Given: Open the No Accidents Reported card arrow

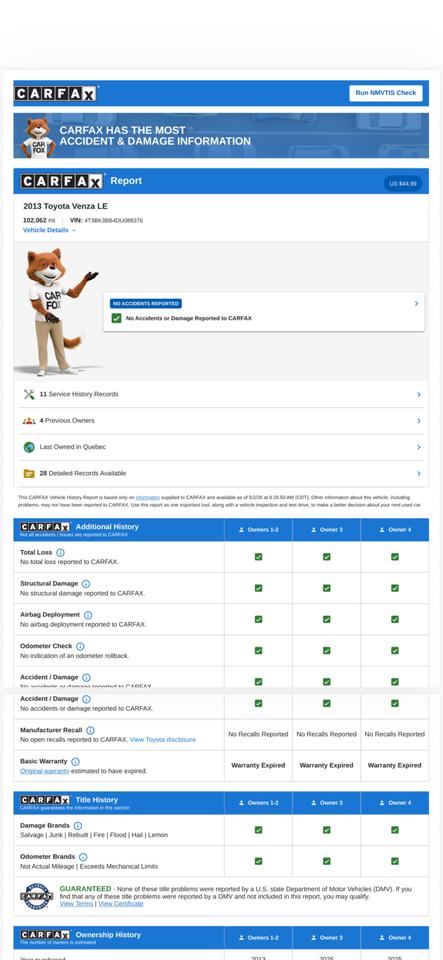Looking at the screenshot, I should click(x=416, y=303).
